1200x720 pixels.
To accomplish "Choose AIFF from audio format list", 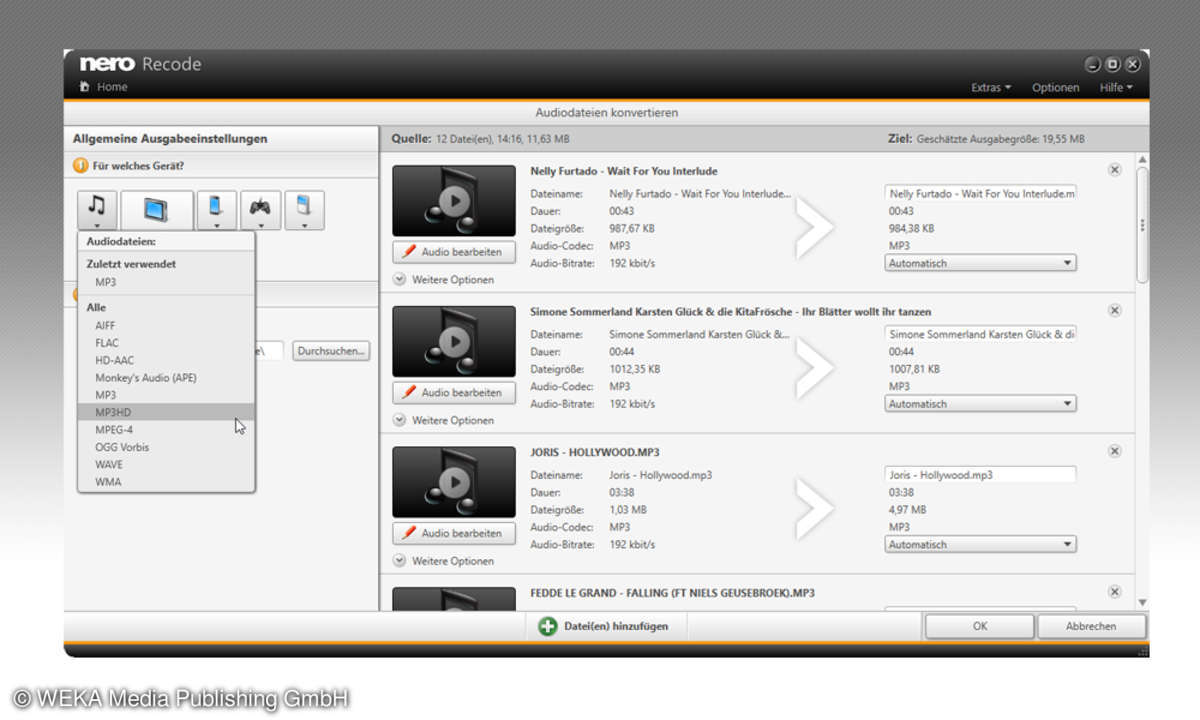I will [x=166, y=326].
